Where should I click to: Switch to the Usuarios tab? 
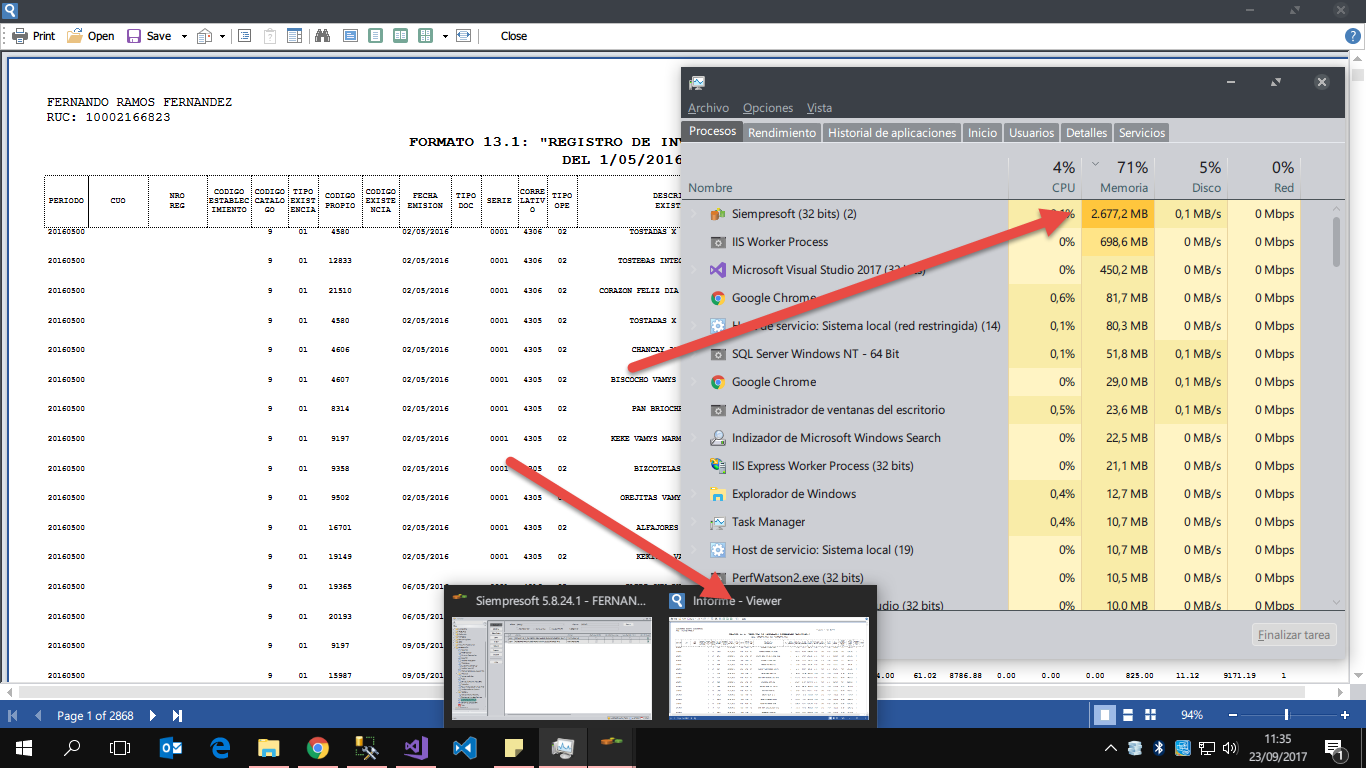(1031, 132)
